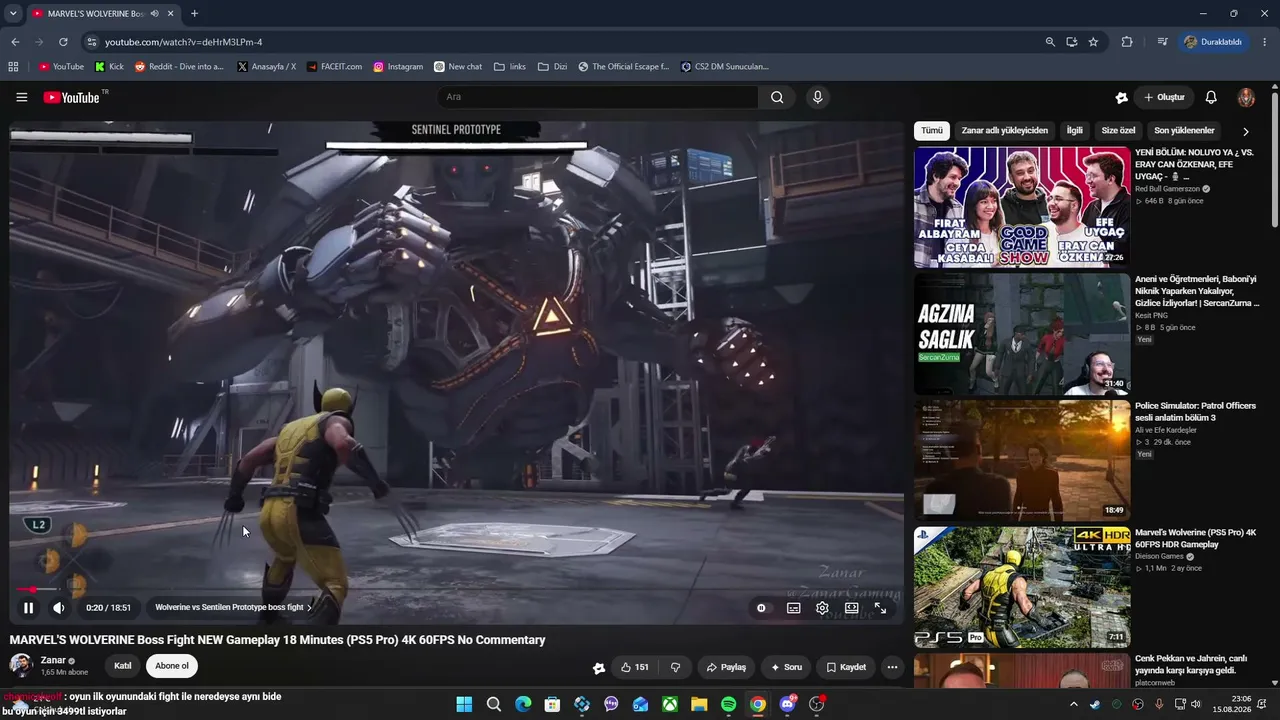The image size is (1280, 720).
Task: Toggle the autoplay switch in player
Action: point(761,607)
